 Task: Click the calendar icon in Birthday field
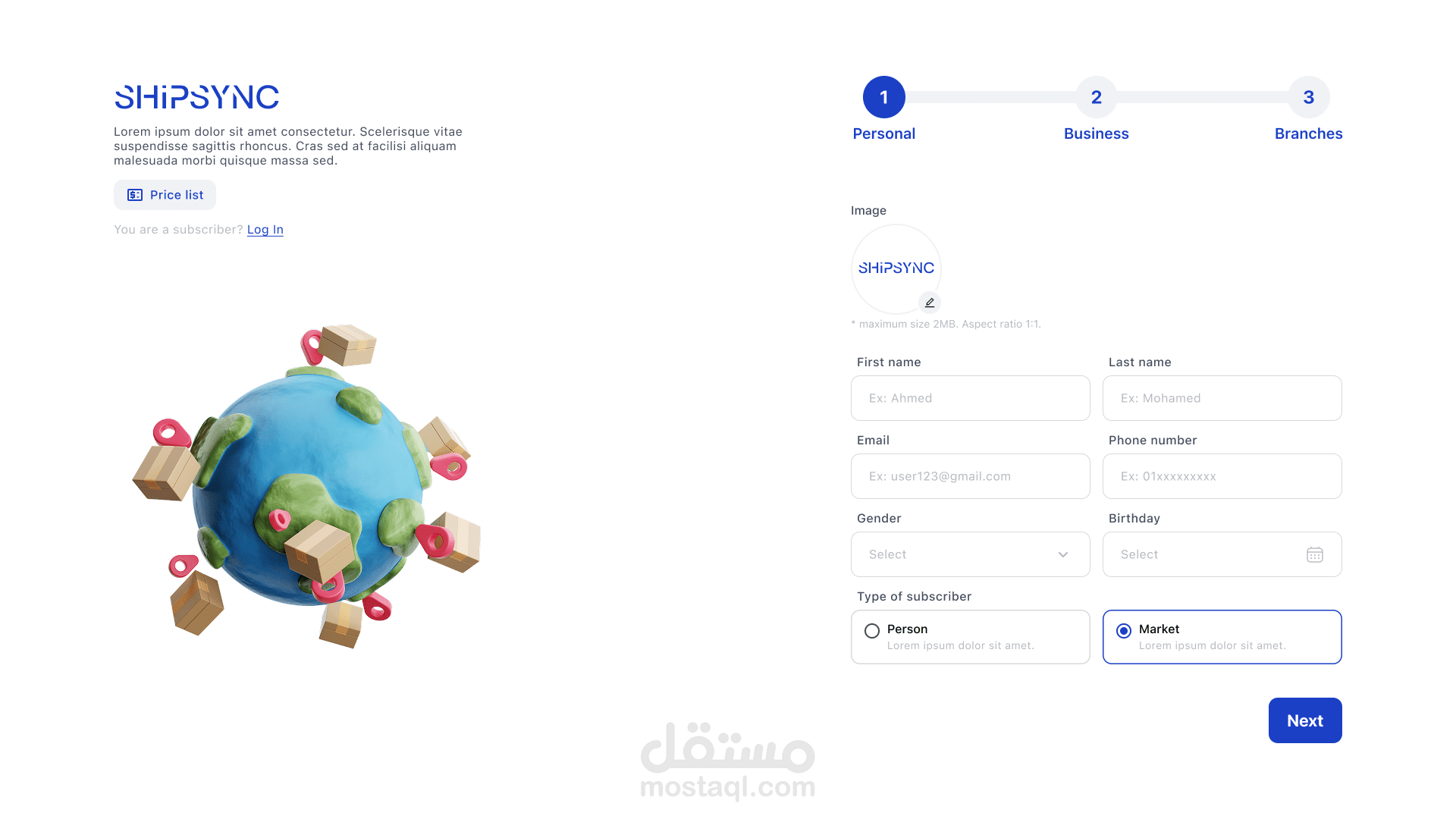coord(1315,554)
